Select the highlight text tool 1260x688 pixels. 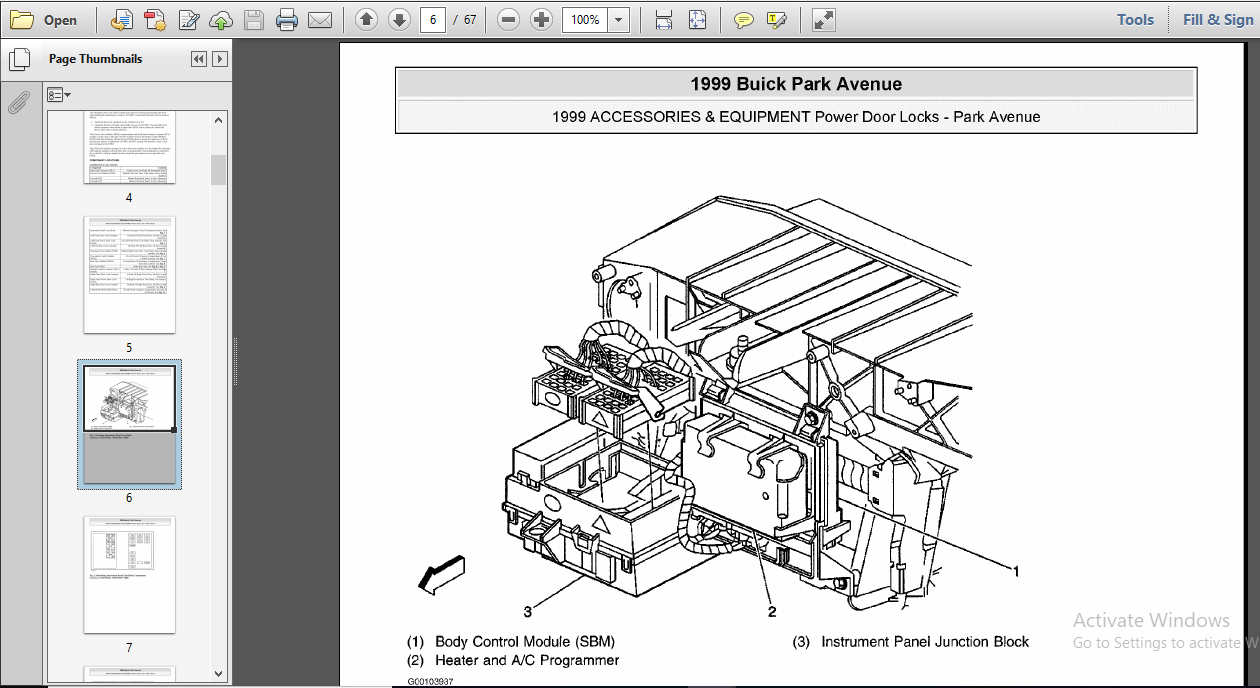click(777, 20)
